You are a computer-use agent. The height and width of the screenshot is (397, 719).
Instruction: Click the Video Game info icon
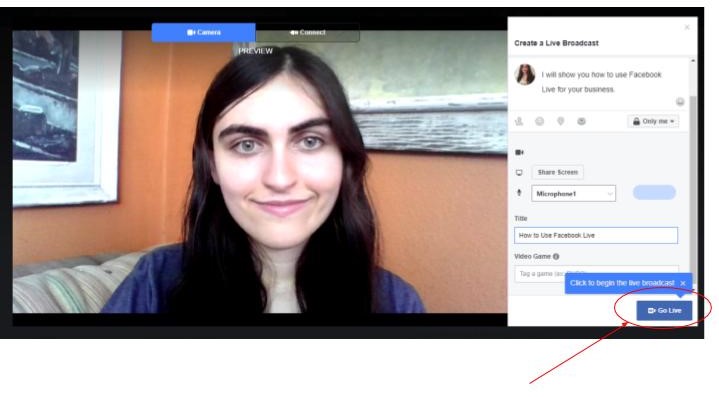coord(556,256)
